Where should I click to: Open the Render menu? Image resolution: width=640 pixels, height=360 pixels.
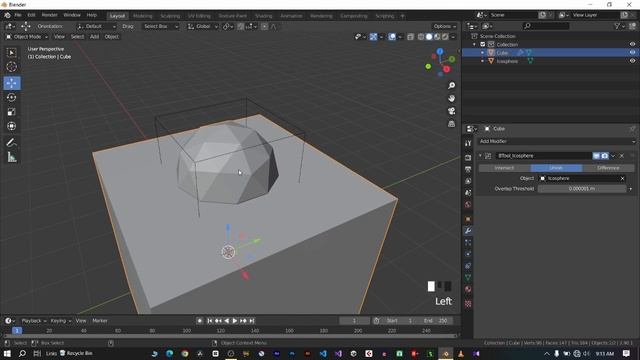(49, 15)
